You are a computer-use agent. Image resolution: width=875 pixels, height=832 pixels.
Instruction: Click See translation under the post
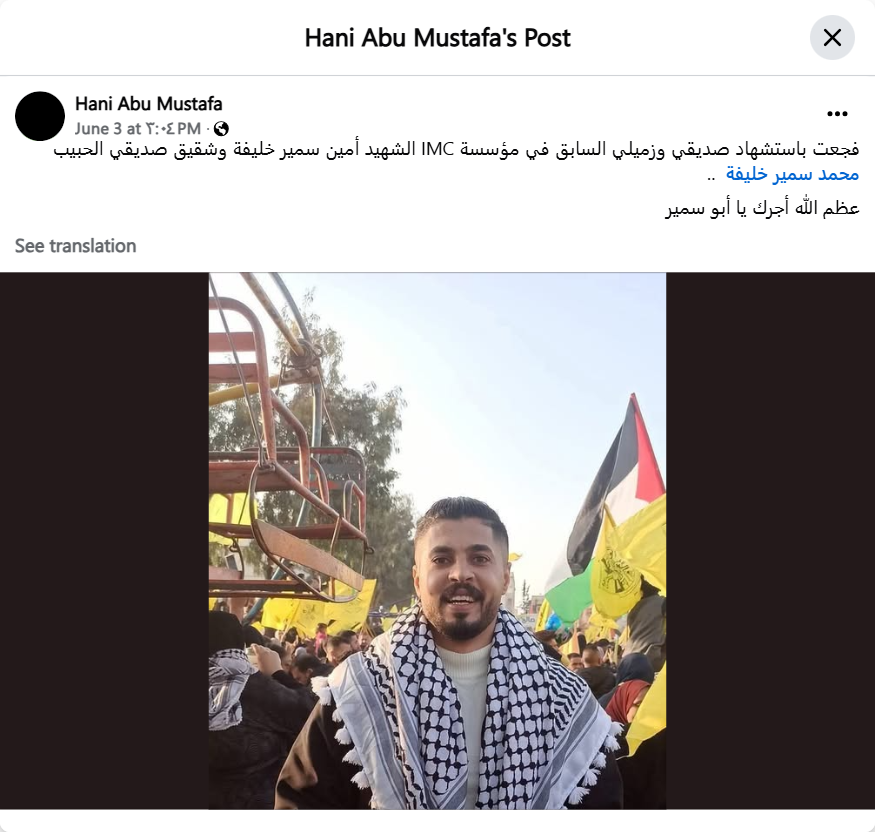pyautogui.click(x=75, y=246)
